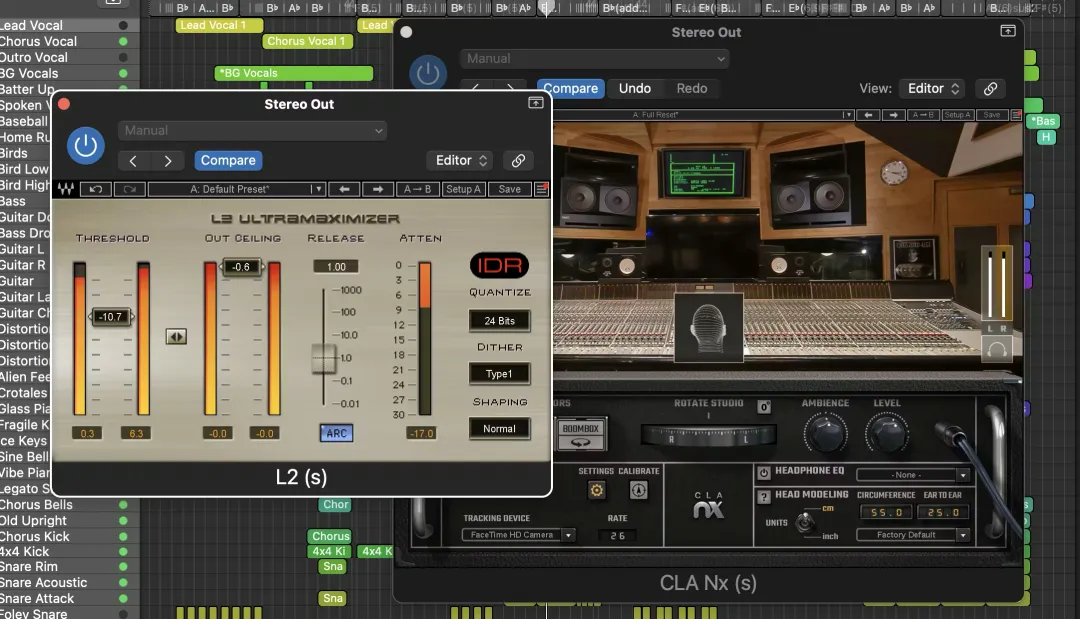Screen dimensions: 1080x619
Task: Click Setup A in L2 toolbar
Action: pyautogui.click(x=464, y=189)
